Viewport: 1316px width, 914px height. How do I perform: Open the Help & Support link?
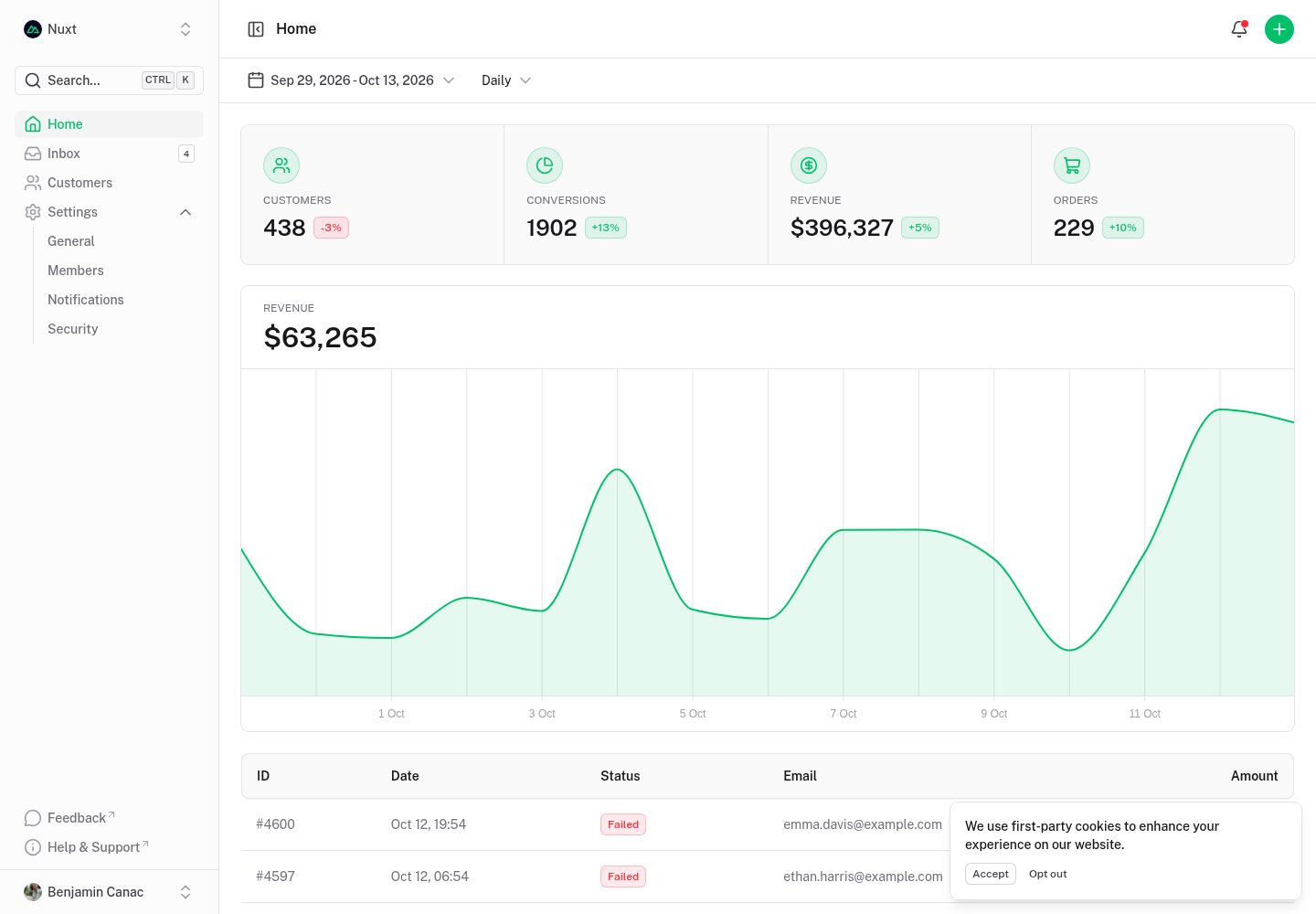(x=110, y=847)
